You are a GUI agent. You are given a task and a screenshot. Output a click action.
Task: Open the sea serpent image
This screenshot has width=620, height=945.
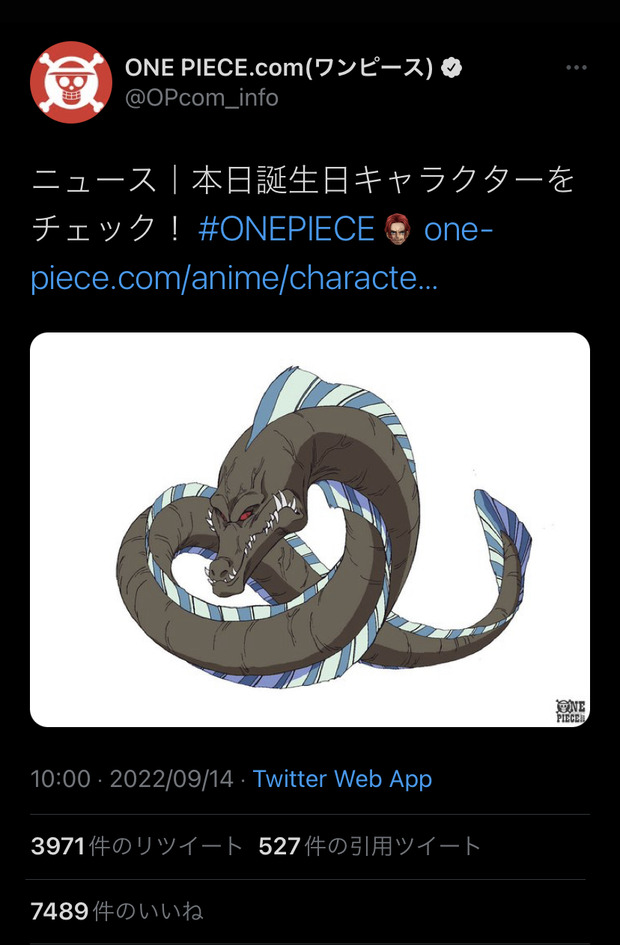pyautogui.click(x=310, y=529)
